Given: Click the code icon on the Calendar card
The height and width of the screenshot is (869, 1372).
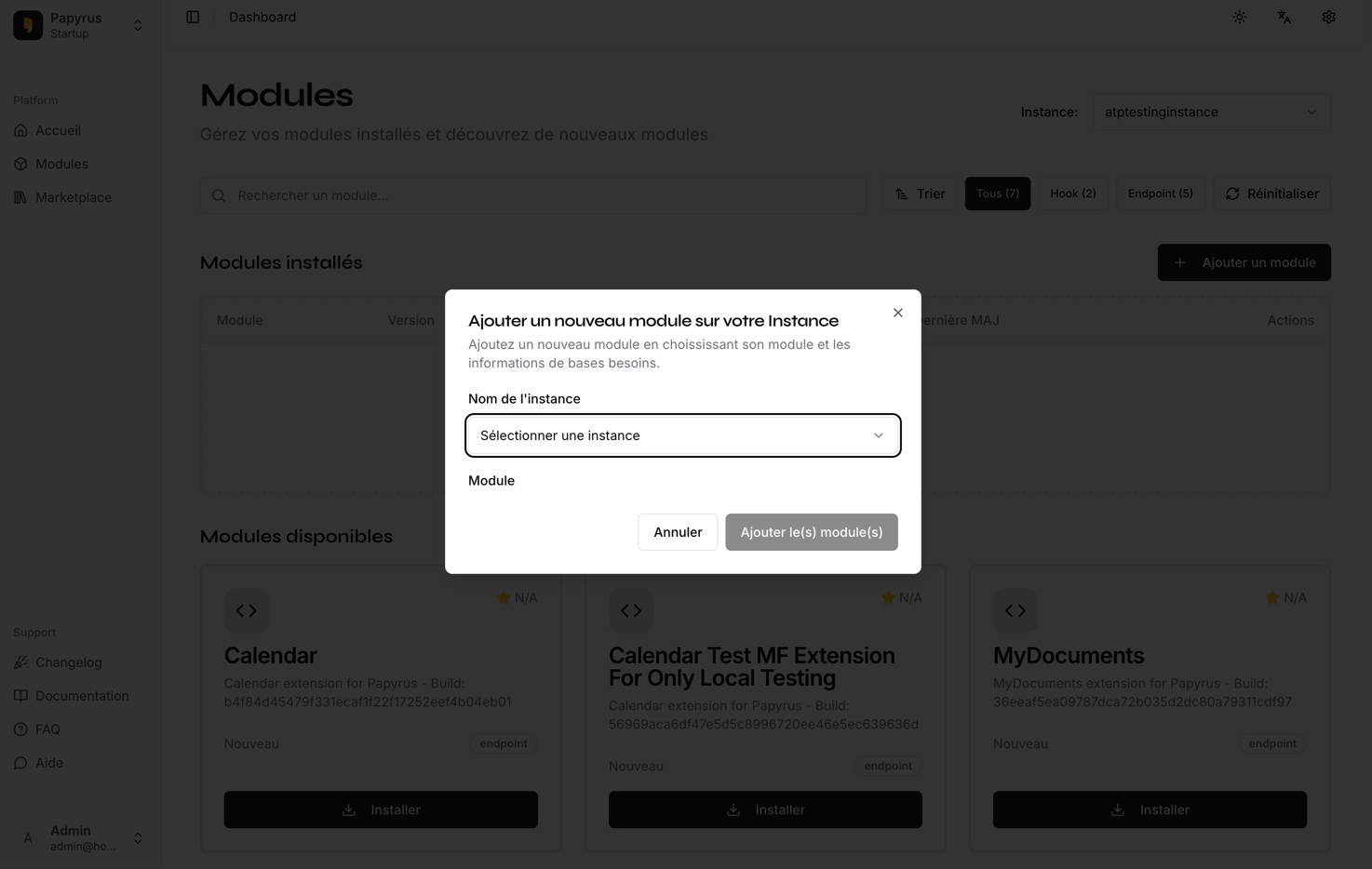Looking at the screenshot, I should [x=246, y=610].
